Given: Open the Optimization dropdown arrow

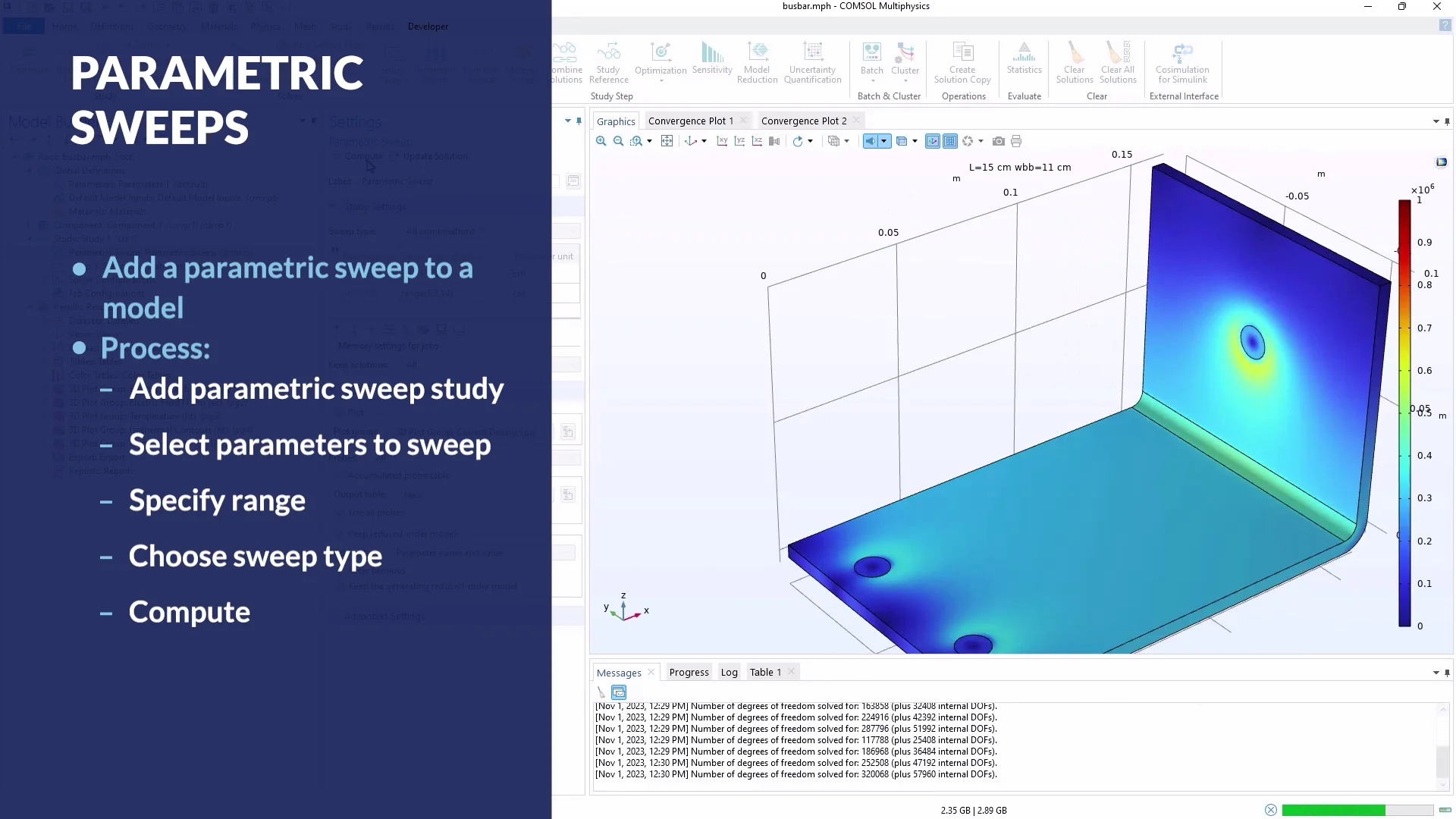Looking at the screenshot, I should [661, 80].
